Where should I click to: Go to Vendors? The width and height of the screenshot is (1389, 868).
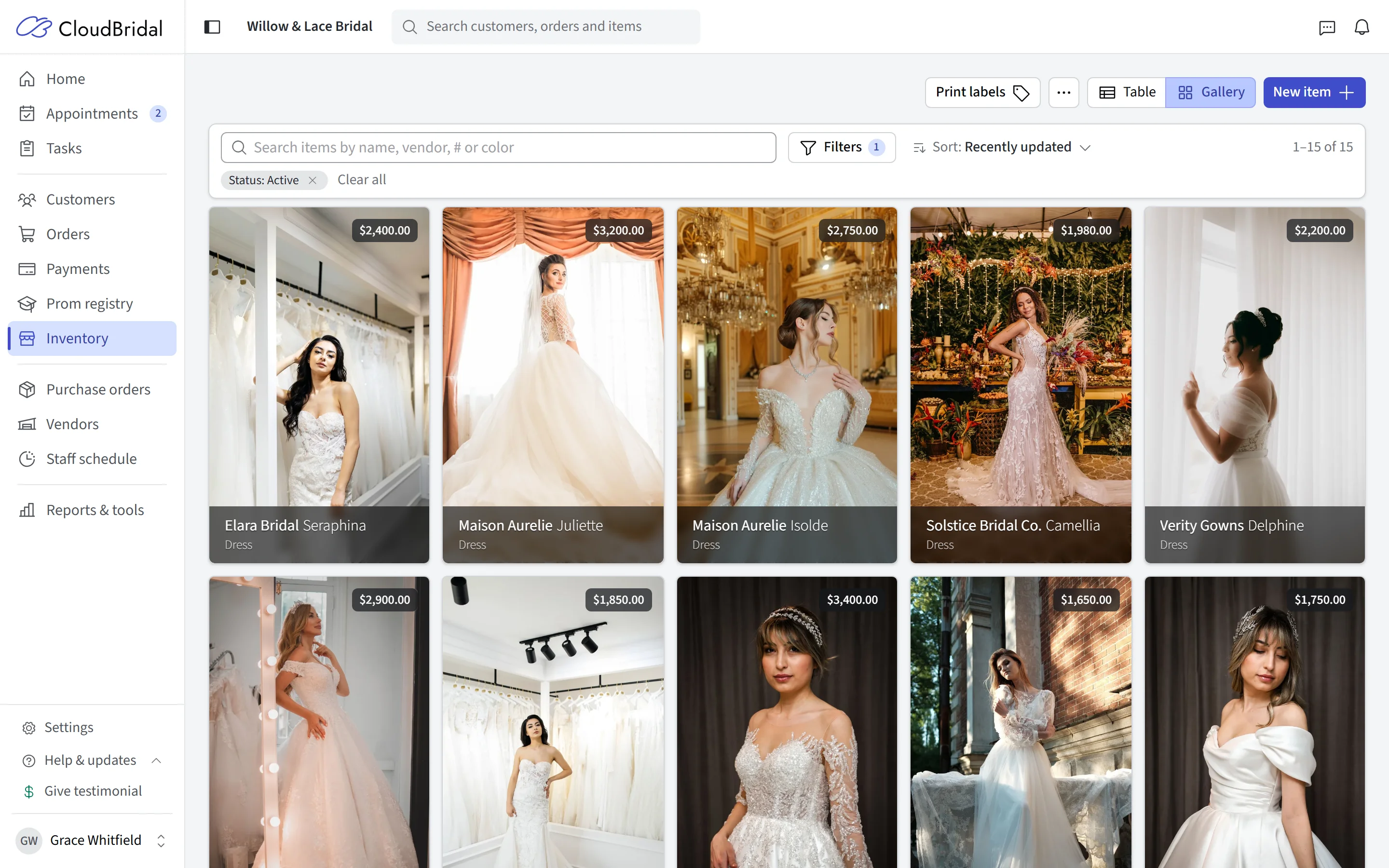[x=92, y=424]
